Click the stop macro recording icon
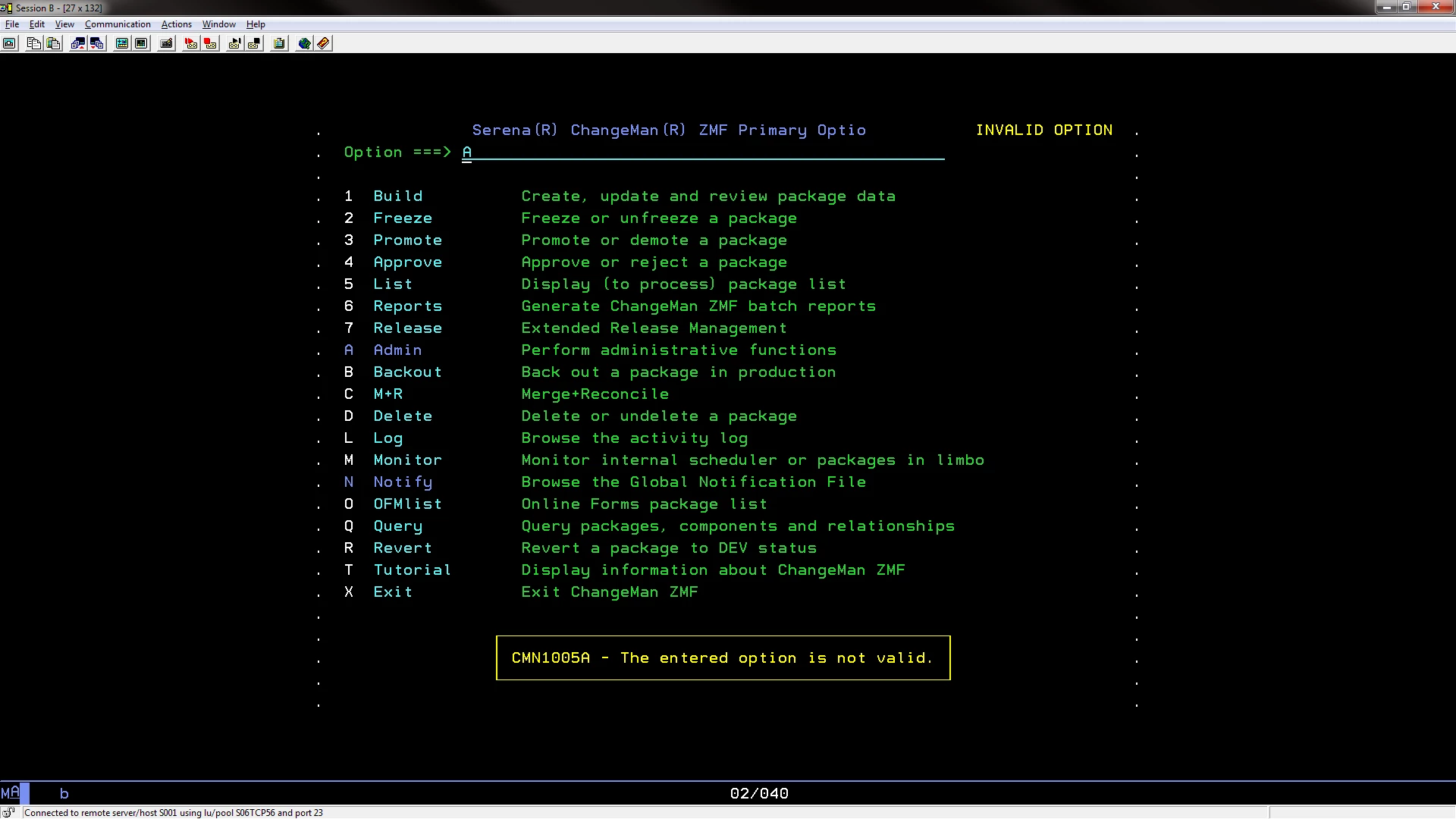The image size is (1456, 819). (x=210, y=43)
